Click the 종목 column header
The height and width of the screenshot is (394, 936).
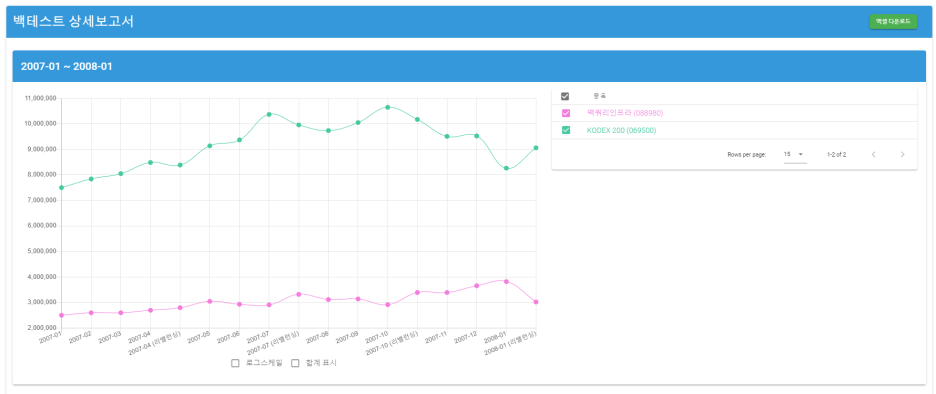pyautogui.click(x=599, y=96)
